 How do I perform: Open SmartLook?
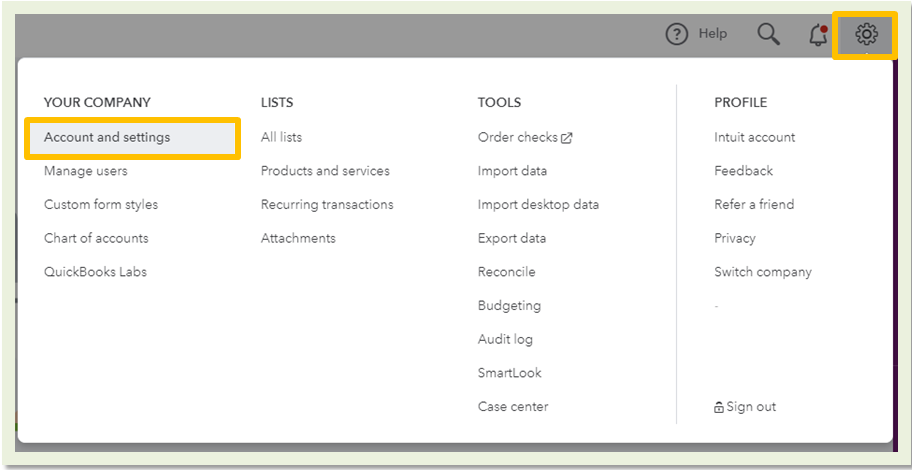click(510, 373)
